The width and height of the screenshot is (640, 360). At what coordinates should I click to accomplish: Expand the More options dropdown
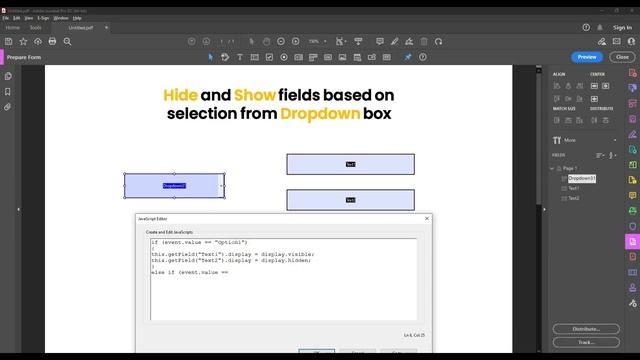point(615,140)
